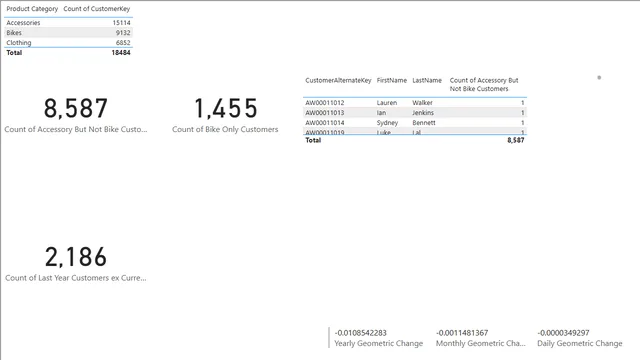Sort by LastName column header
Viewport: 640px width, 360px height.
pos(427,80)
